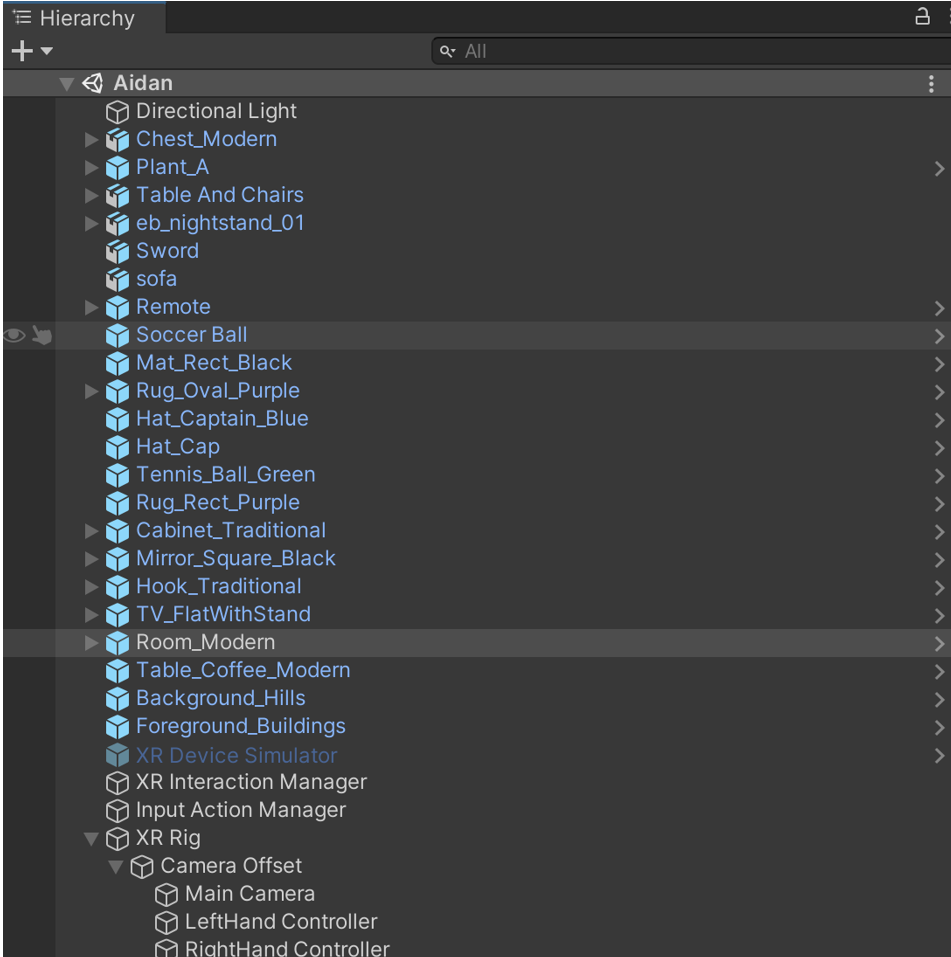Image resolution: width=951 pixels, height=957 pixels.
Task: Select Room_Modern in the hierarchy
Action: pos(205,642)
